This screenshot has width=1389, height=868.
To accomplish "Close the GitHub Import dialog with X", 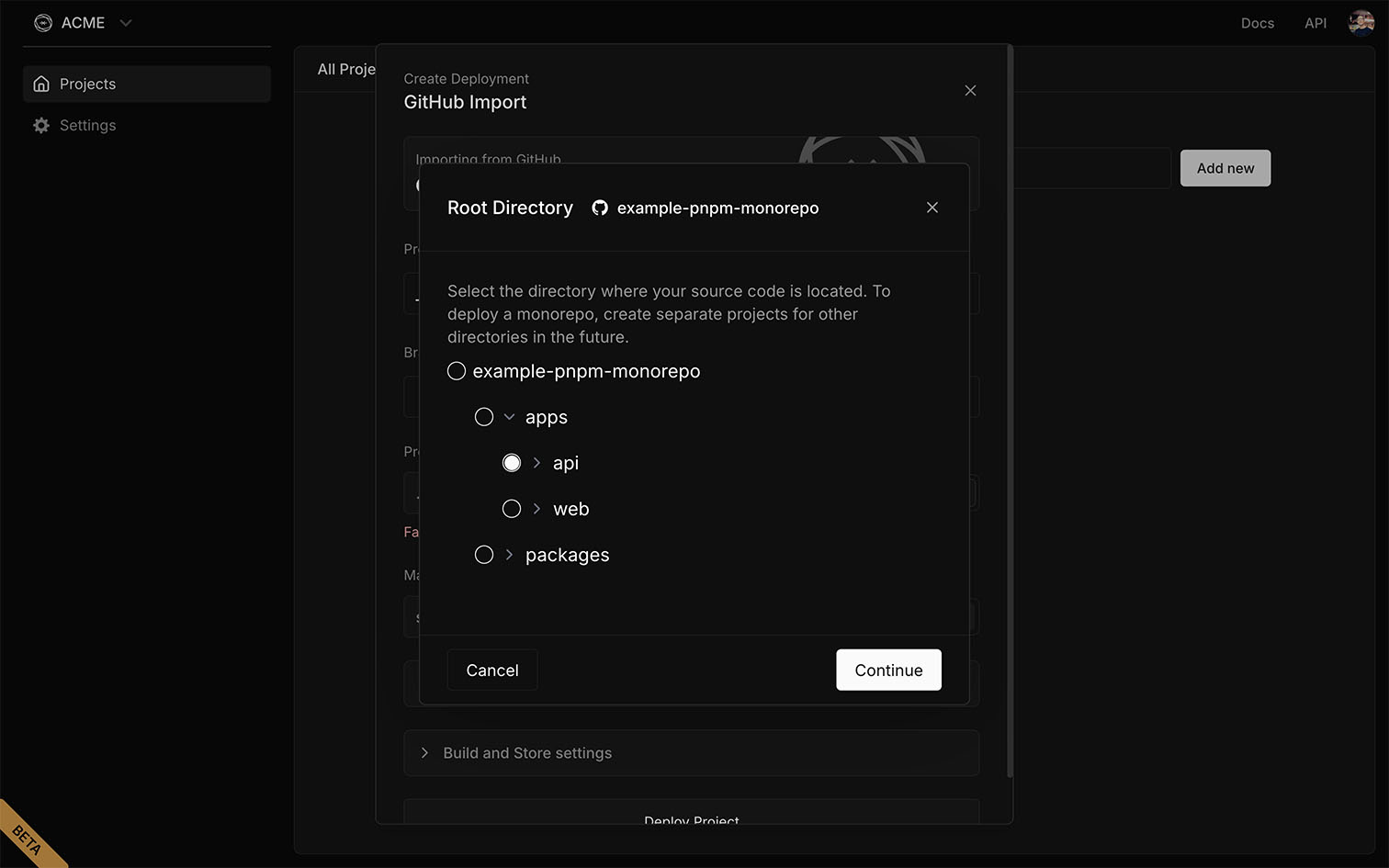I will pos(970,90).
